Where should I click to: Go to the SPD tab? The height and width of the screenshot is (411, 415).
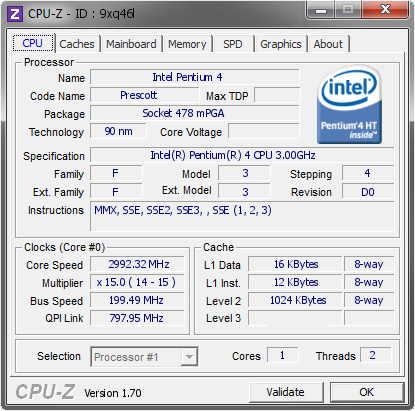(233, 44)
